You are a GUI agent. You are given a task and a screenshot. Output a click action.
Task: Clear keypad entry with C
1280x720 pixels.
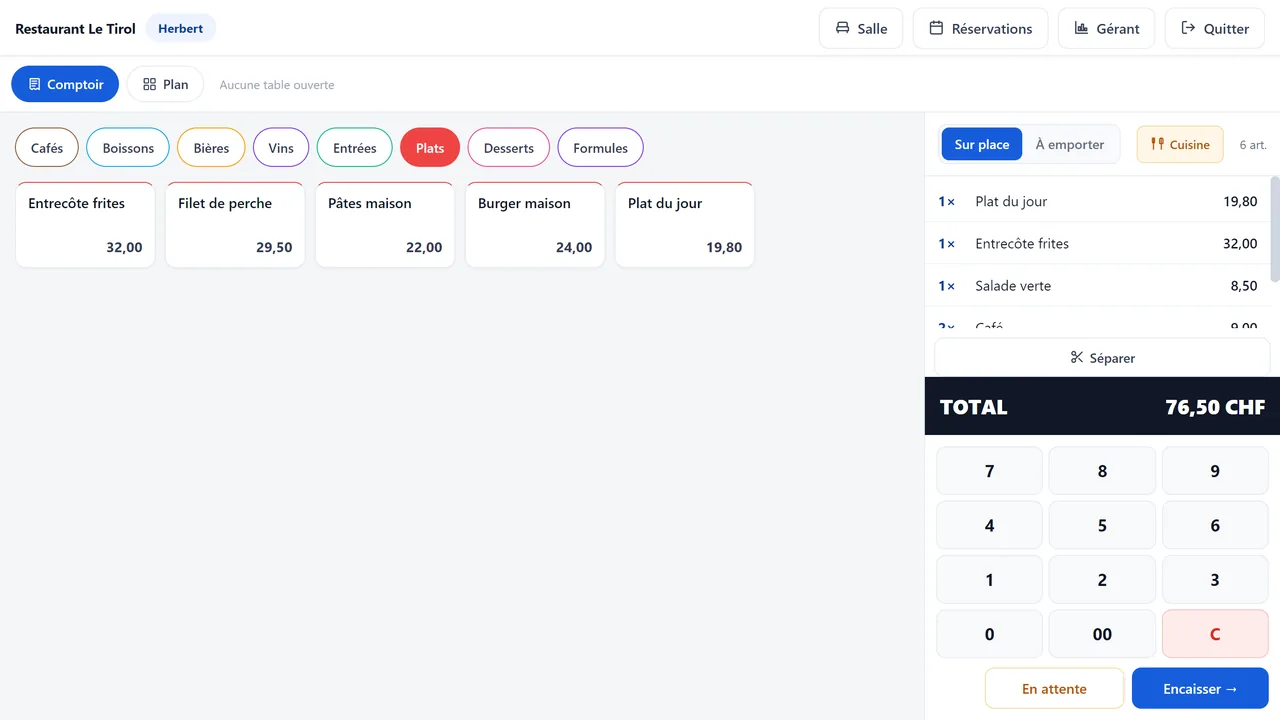1215,634
